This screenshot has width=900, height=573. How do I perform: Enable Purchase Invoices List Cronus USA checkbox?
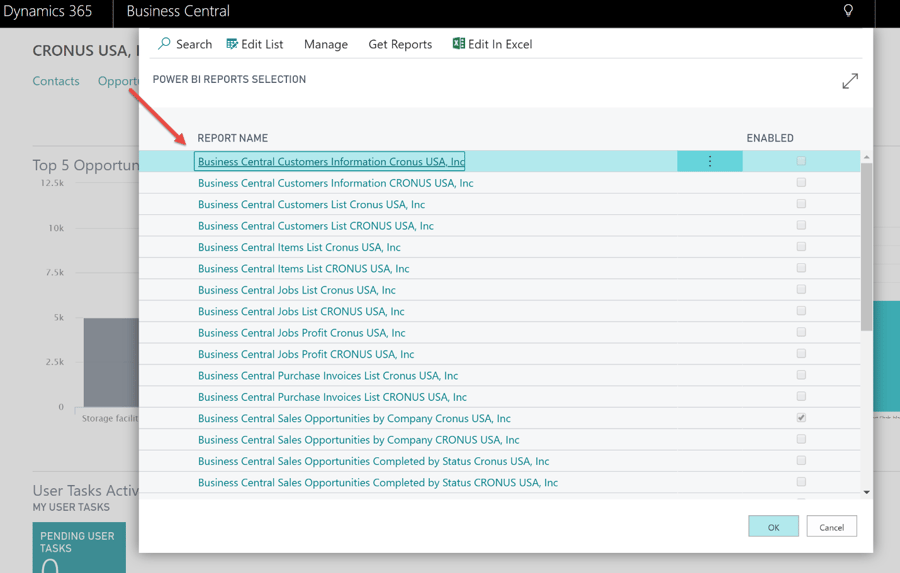coord(801,375)
